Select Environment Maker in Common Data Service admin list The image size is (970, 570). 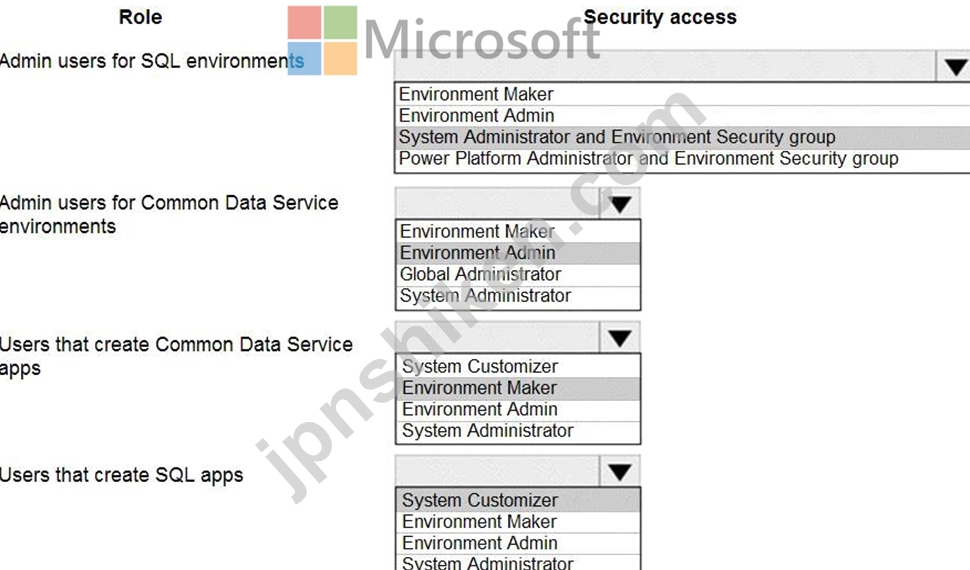518,231
